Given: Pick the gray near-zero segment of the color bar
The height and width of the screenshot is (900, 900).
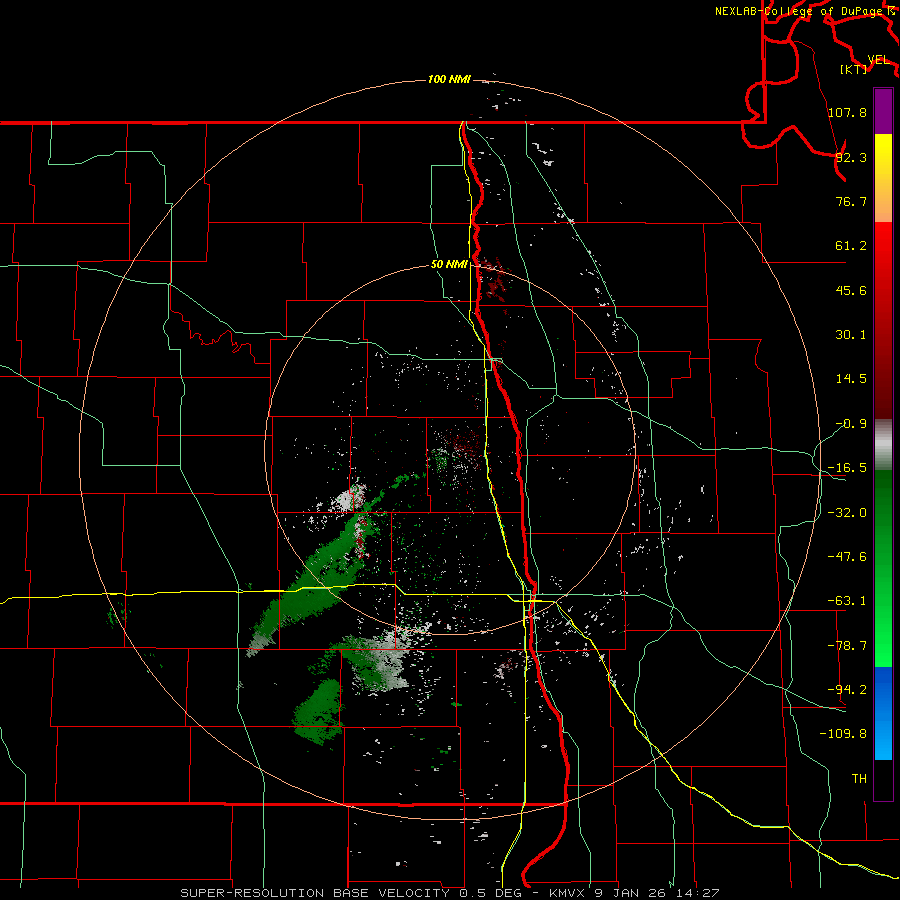Looking at the screenshot, I should pyautogui.click(x=883, y=445).
